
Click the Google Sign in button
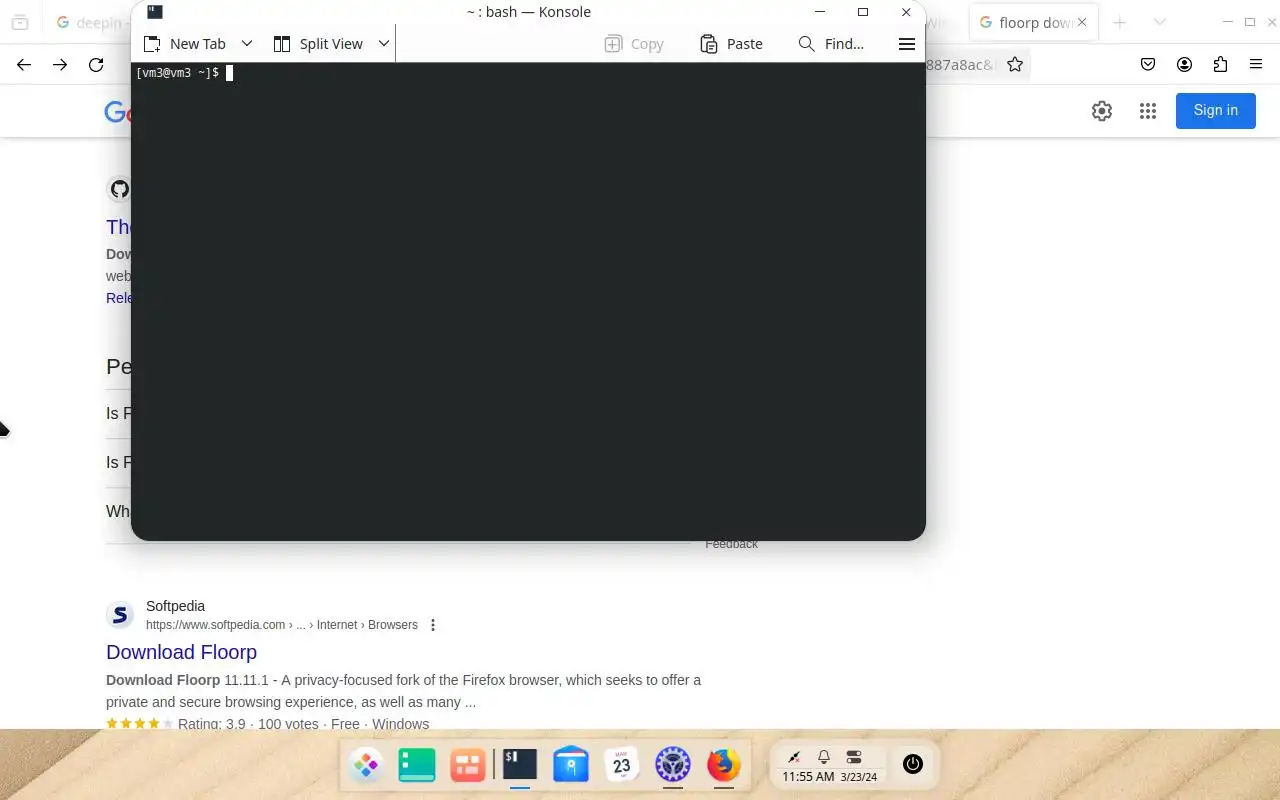1215,110
